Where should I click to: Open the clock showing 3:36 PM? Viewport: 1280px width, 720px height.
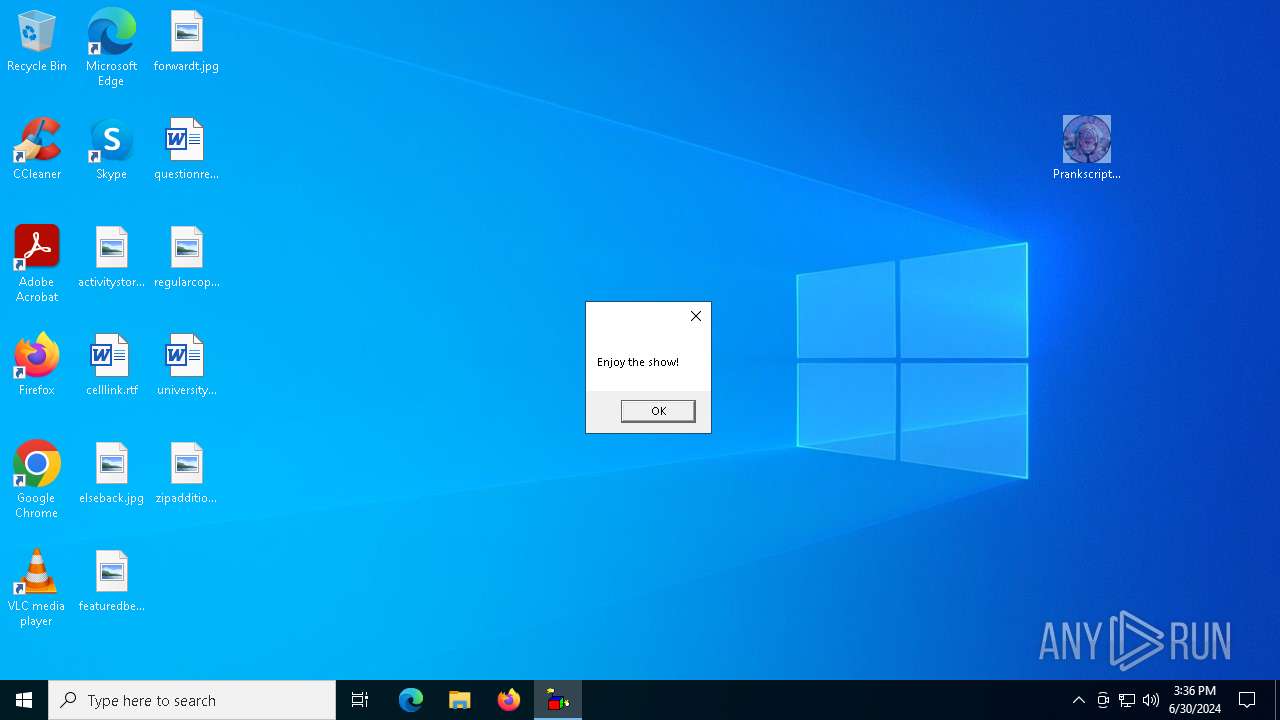[x=1195, y=700]
